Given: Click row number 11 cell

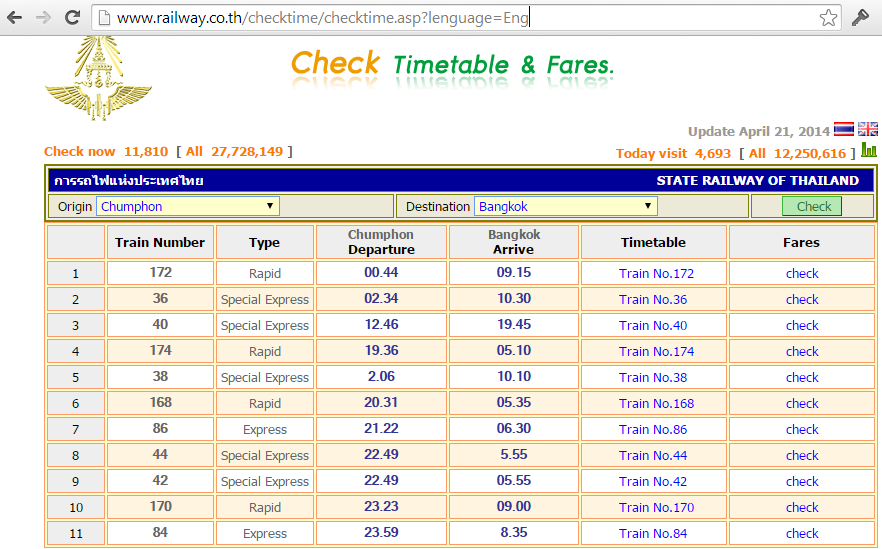Looking at the screenshot, I should [x=76, y=534].
